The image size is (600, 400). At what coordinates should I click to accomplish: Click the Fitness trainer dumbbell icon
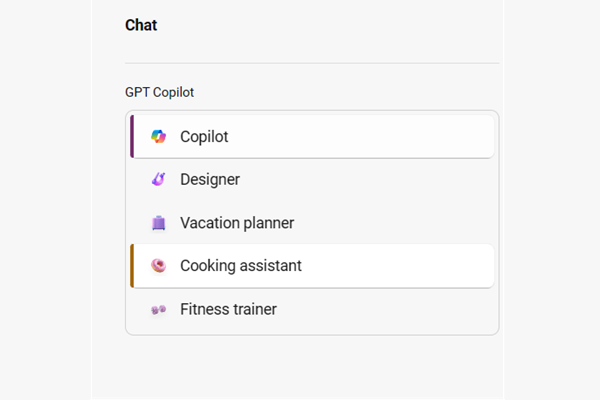[x=158, y=310]
